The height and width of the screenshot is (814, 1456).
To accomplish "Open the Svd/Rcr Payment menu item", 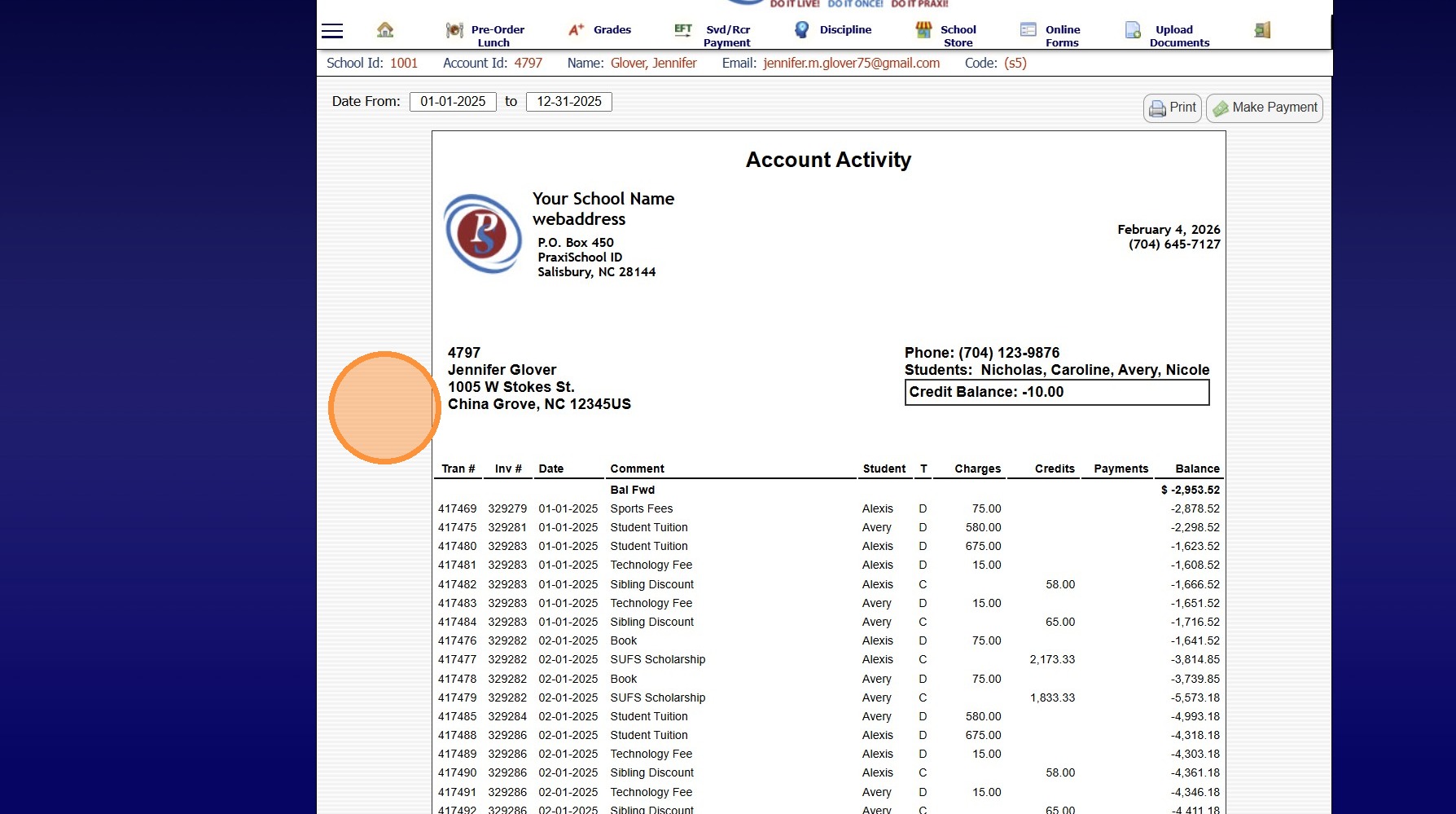I will pos(727,36).
